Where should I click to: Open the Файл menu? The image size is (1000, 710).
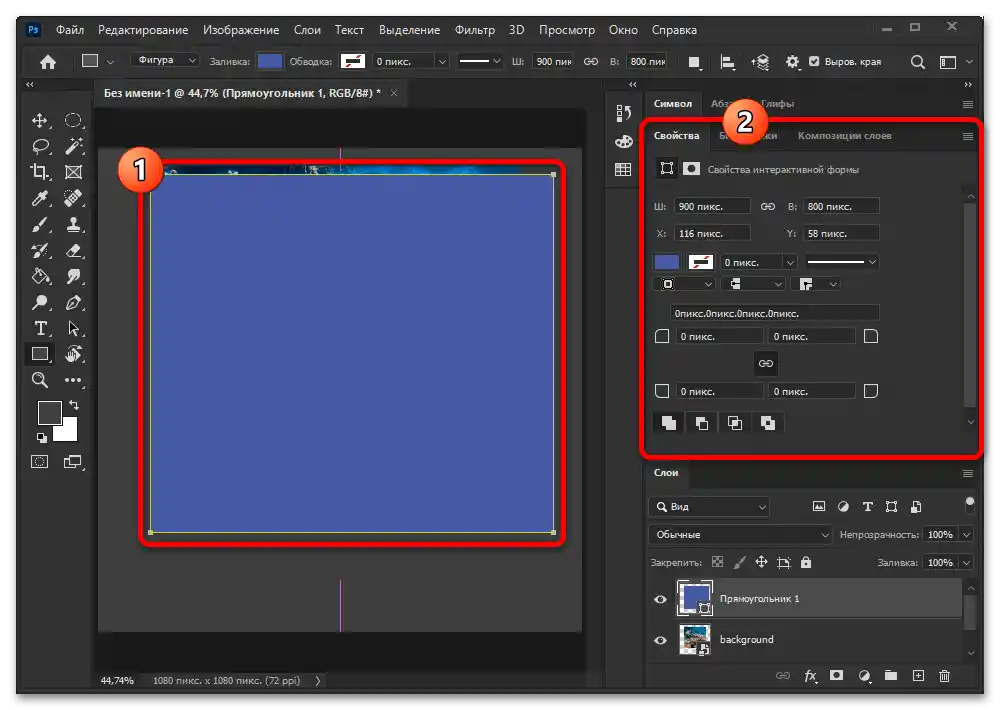(x=70, y=30)
